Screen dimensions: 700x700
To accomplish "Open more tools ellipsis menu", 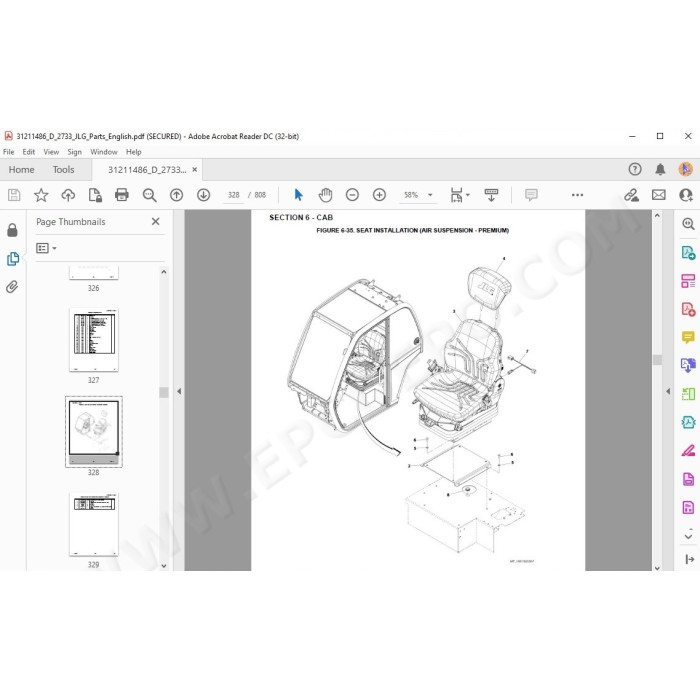I will click(577, 195).
